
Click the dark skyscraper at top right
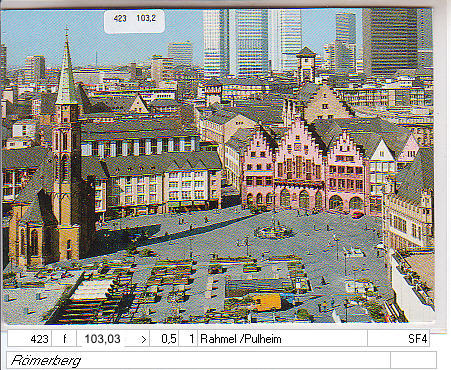point(390,42)
